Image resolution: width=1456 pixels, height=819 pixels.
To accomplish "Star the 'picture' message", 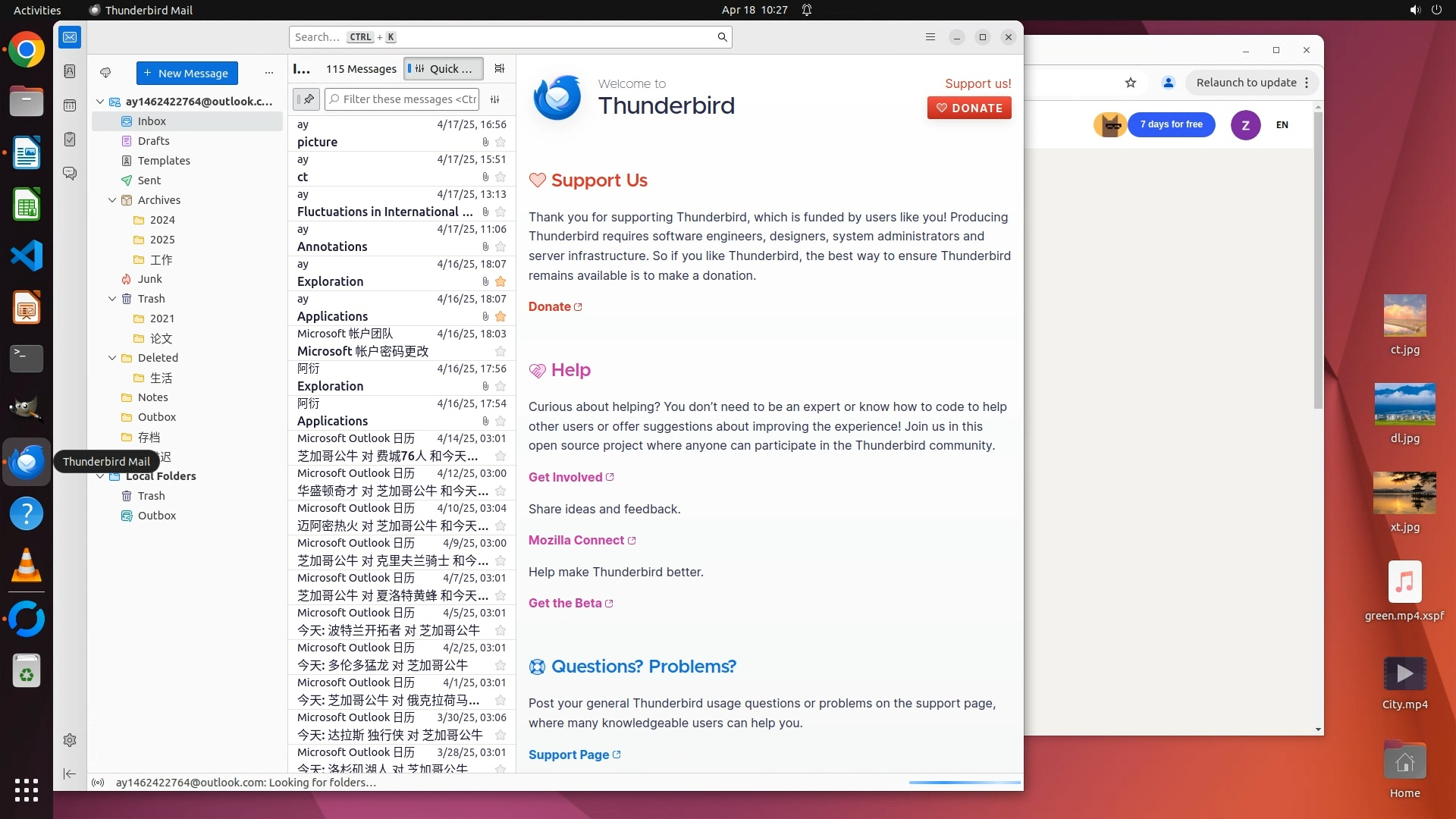I will tap(500, 142).
